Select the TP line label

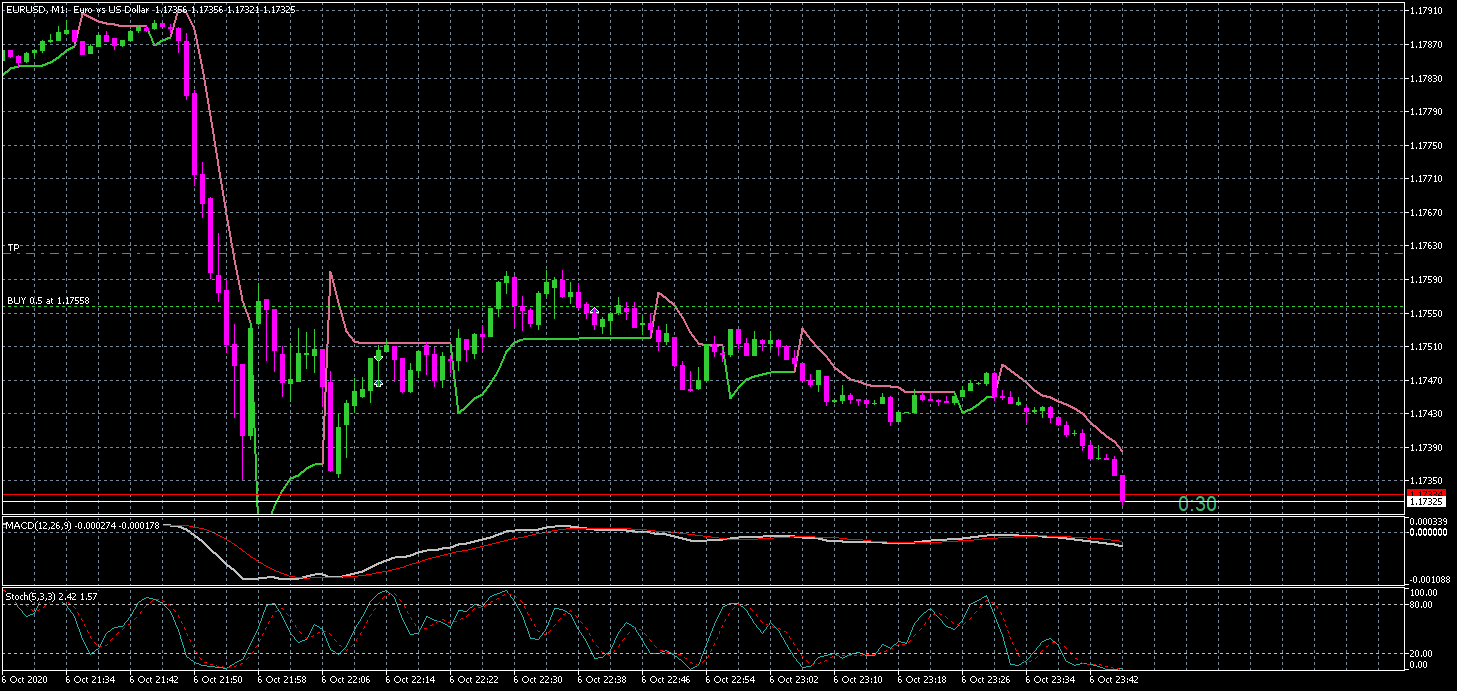tap(13, 247)
